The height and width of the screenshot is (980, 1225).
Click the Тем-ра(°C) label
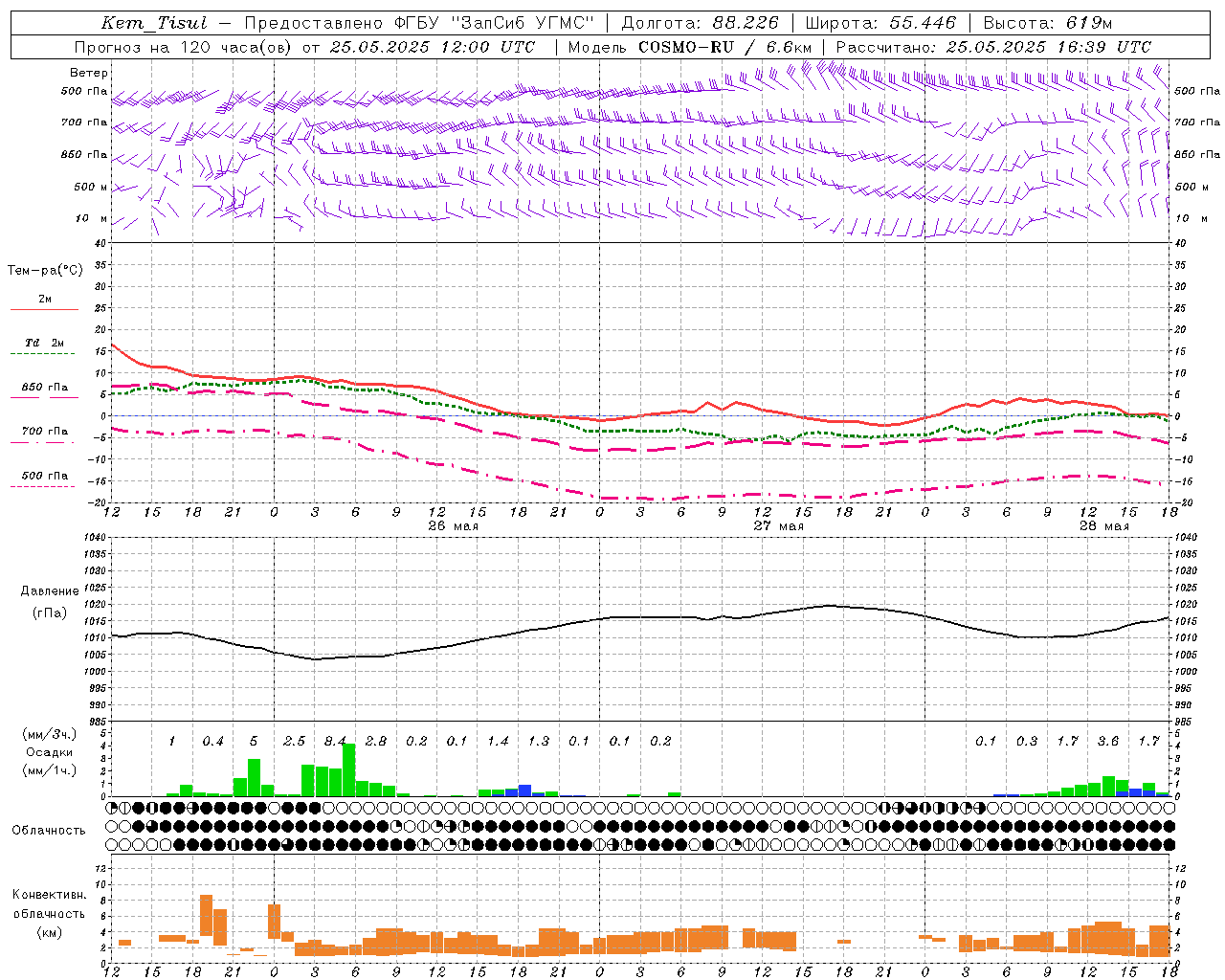tap(45, 271)
